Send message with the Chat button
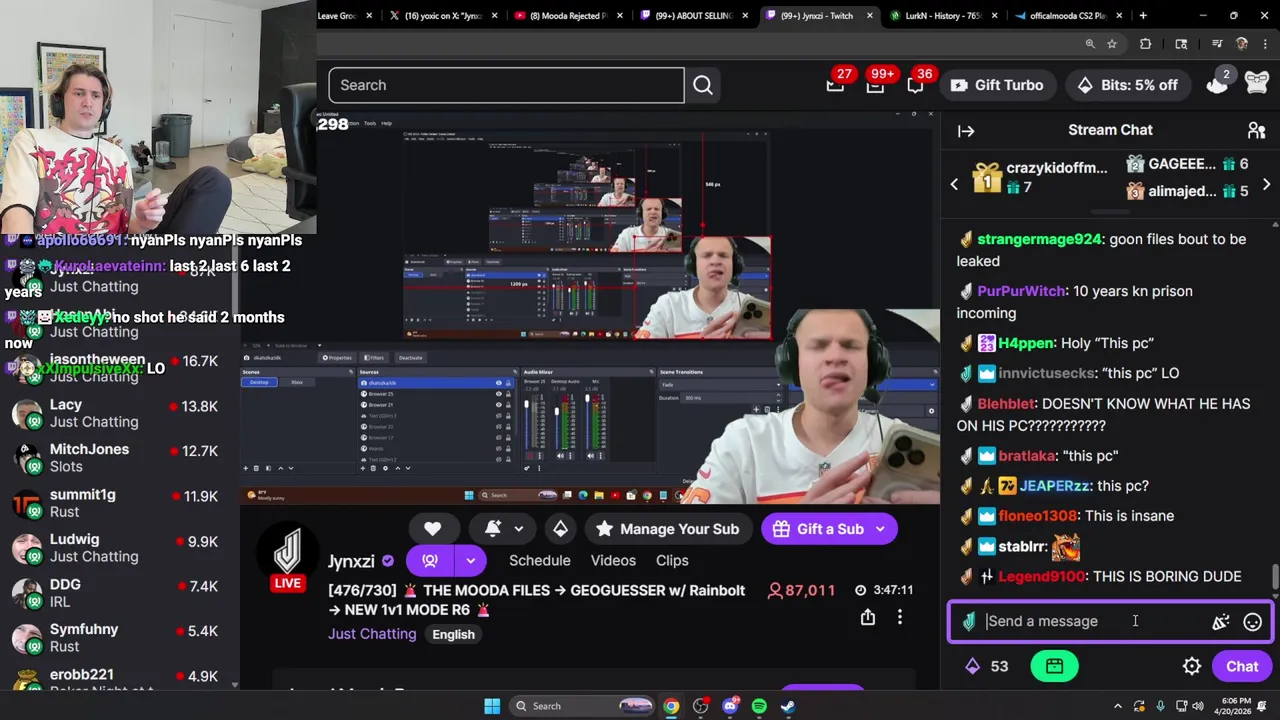The image size is (1280, 720). (1242, 666)
